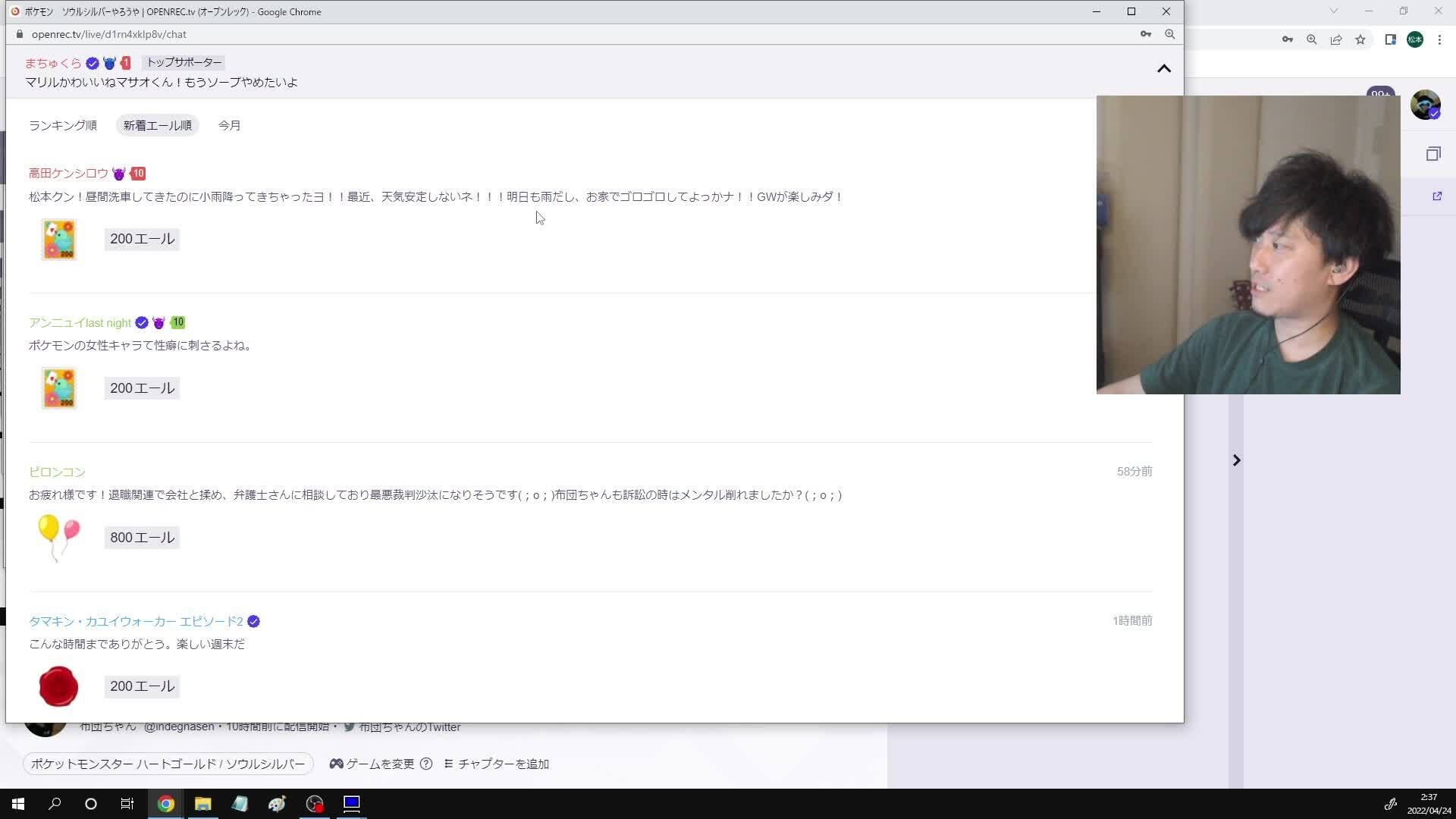
Task: Click the pen input tray icon
Action: click(1390, 804)
